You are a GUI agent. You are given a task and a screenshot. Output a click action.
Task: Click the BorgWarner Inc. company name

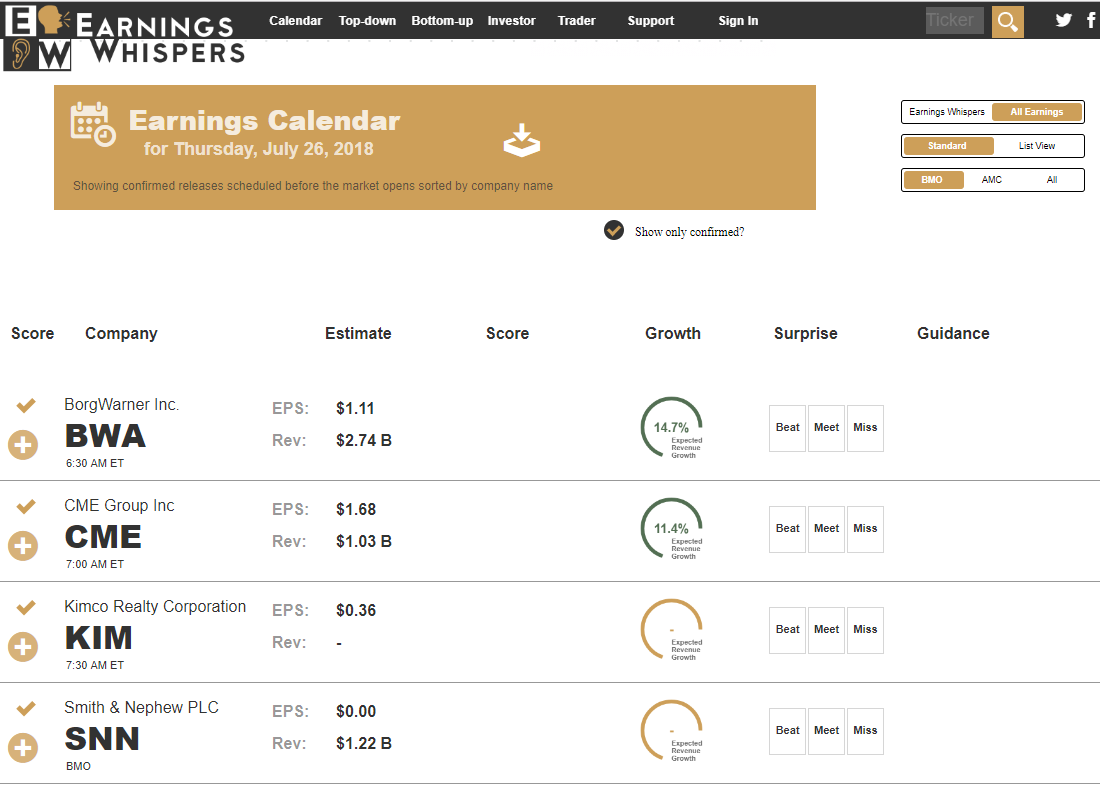[121, 405]
